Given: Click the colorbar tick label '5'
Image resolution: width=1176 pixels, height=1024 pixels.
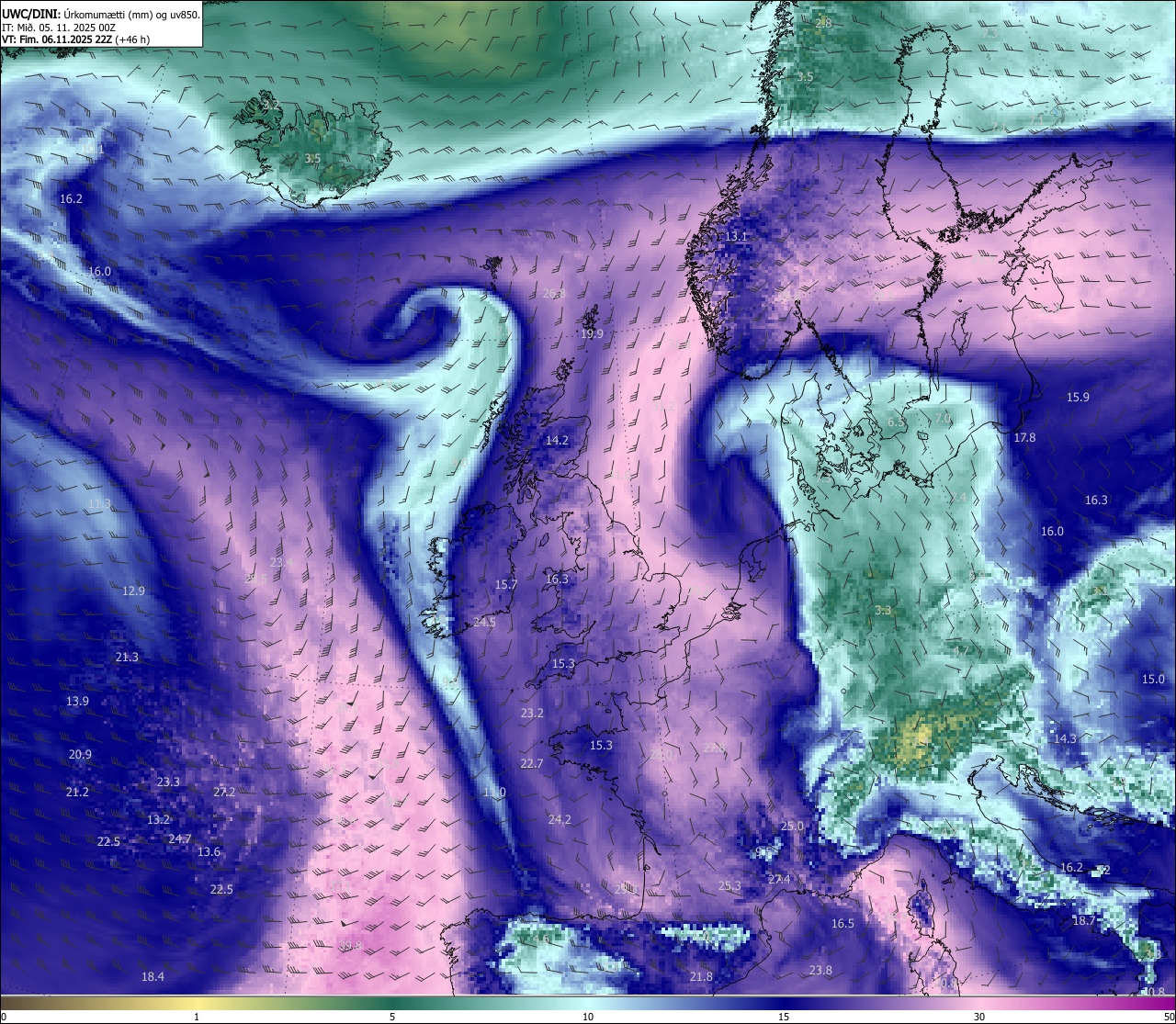Looking at the screenshot, I should click(392, 1017).
